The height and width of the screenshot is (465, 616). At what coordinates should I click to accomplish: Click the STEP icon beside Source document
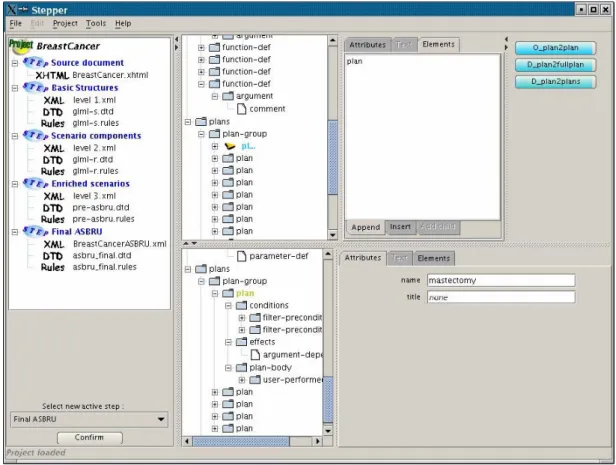[x=35, y=62]
